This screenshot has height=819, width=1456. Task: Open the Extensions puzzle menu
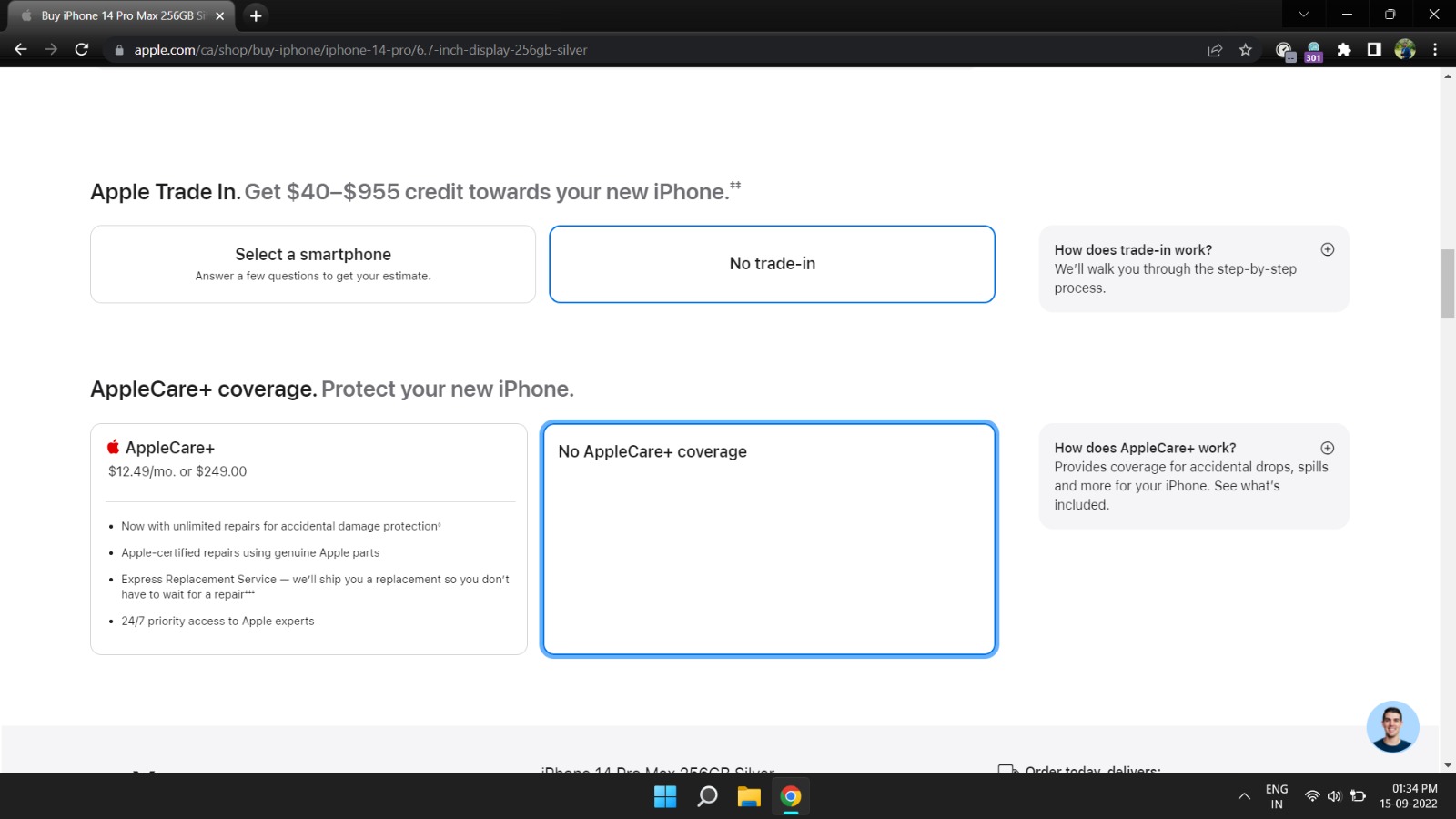[x=1344, y=50]
